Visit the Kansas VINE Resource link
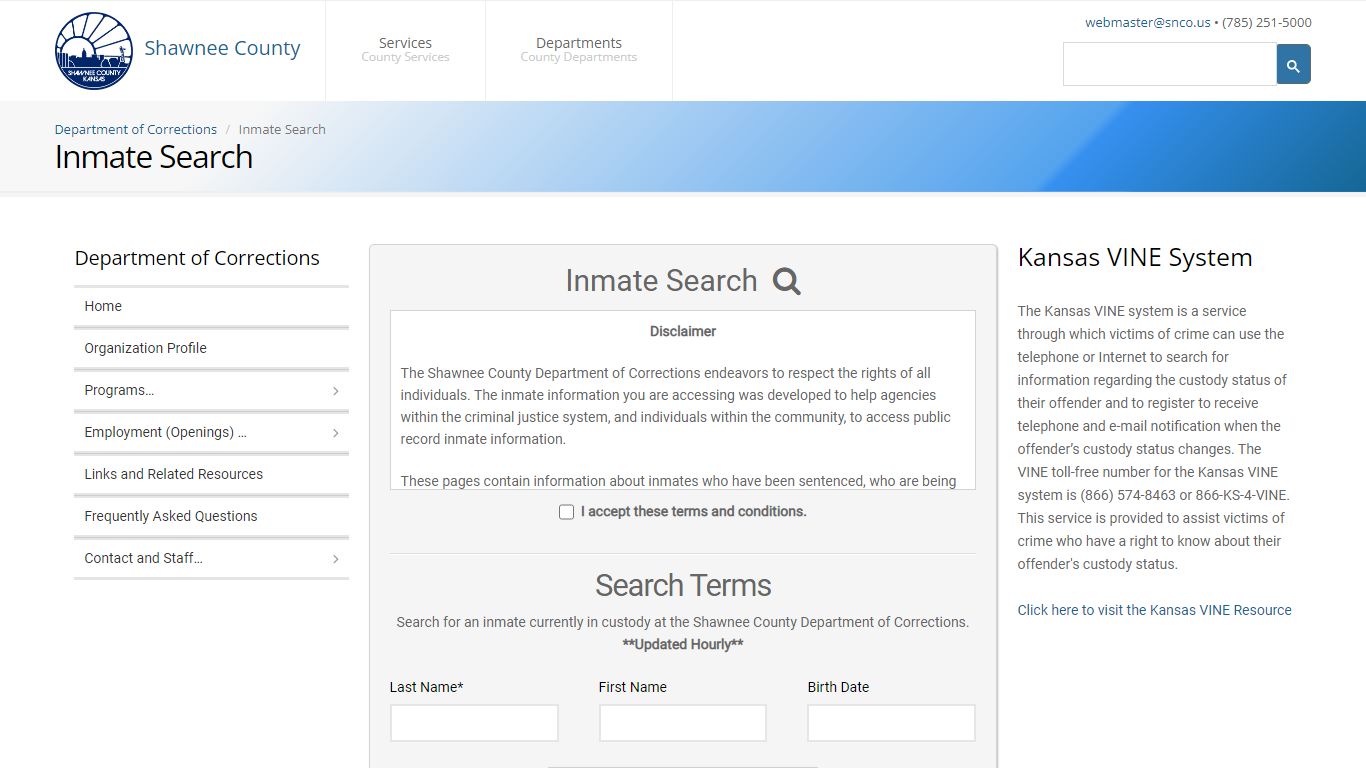Image resolution: width=1366 pixels, height=768 pixels. [x=1154, y=610]
